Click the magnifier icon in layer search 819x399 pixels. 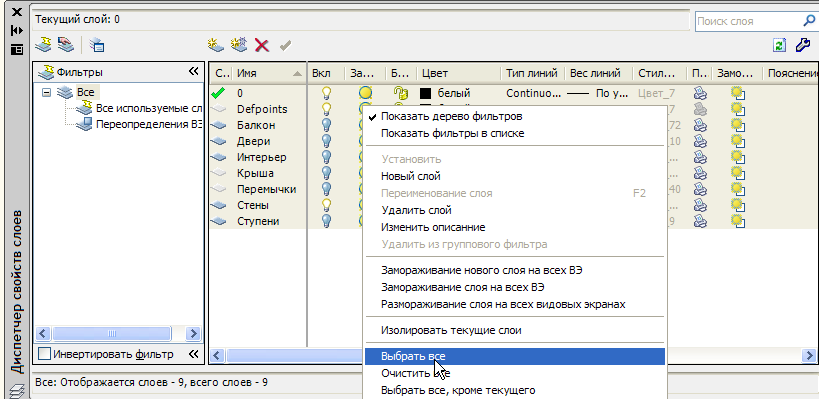point(809,21)
